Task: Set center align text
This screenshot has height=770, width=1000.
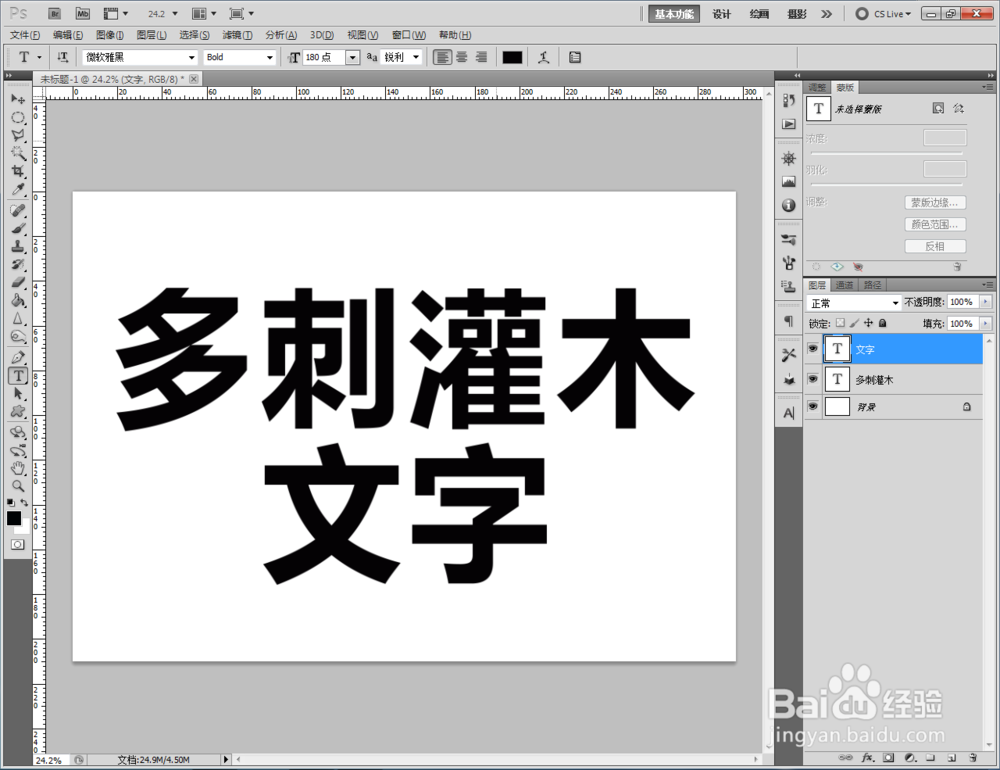Action: 462,57
